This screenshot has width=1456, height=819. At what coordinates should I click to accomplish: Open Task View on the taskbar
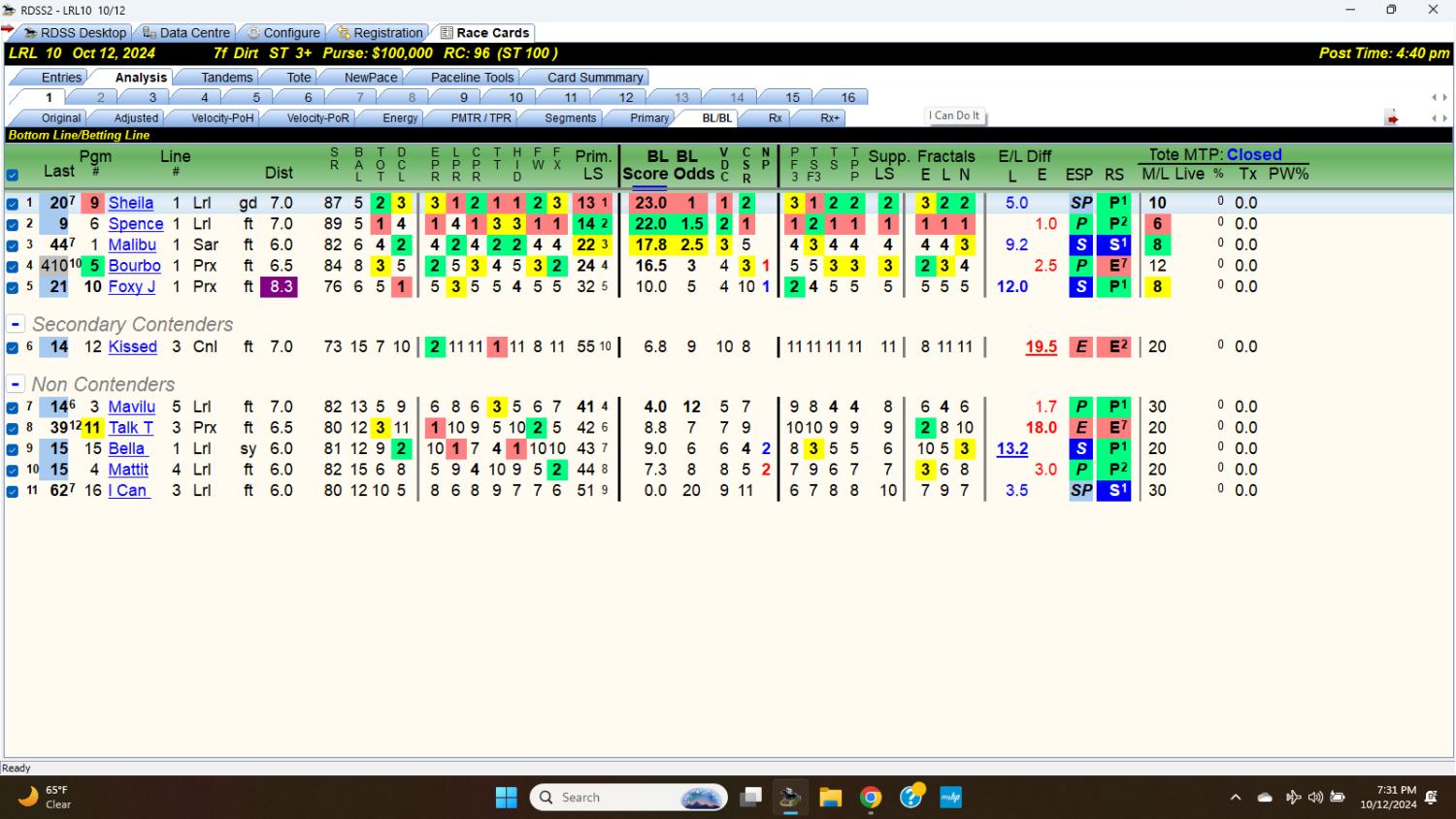(750, 798)
